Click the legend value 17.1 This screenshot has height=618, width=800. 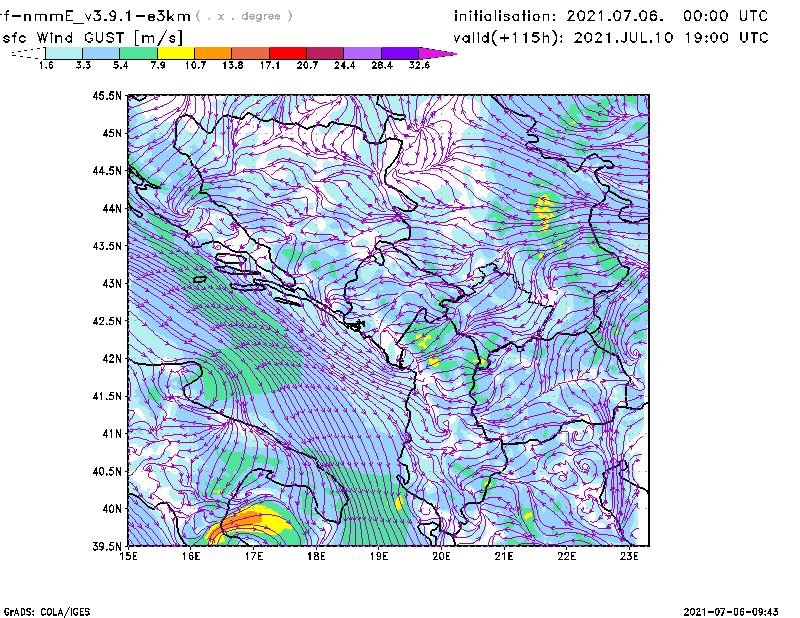tap(270, 65)
